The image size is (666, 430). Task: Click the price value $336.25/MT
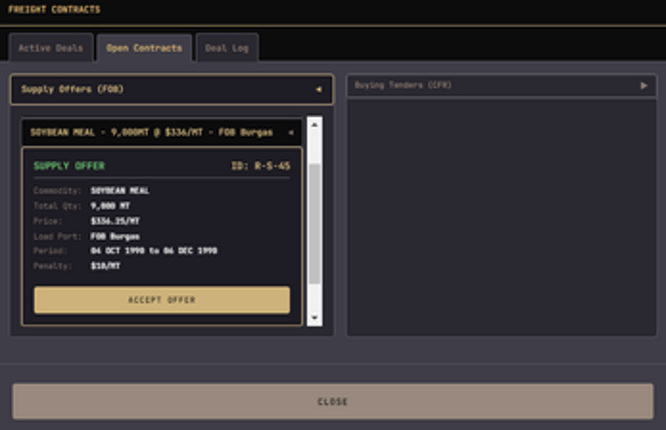(115, 220)
